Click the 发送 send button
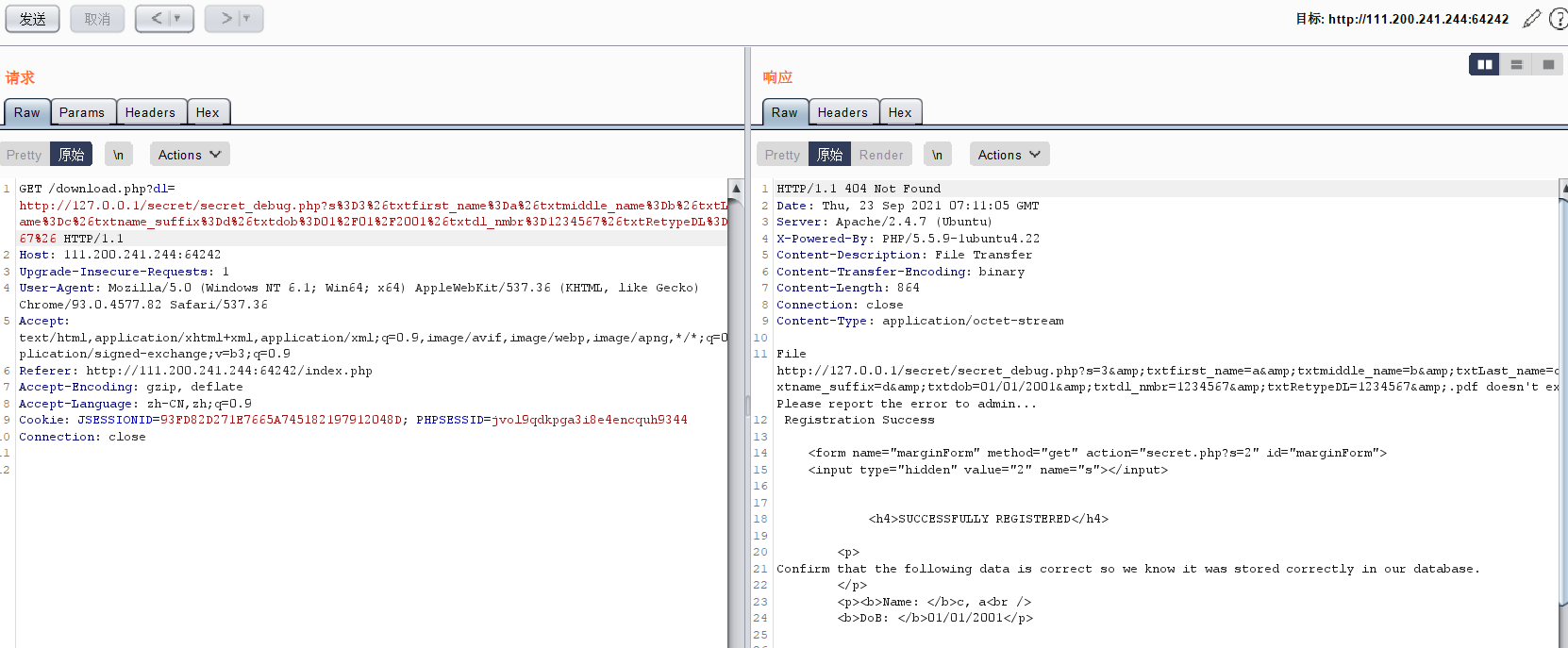The width and height of the screenshot is (1568, 648). coord(33,18)
